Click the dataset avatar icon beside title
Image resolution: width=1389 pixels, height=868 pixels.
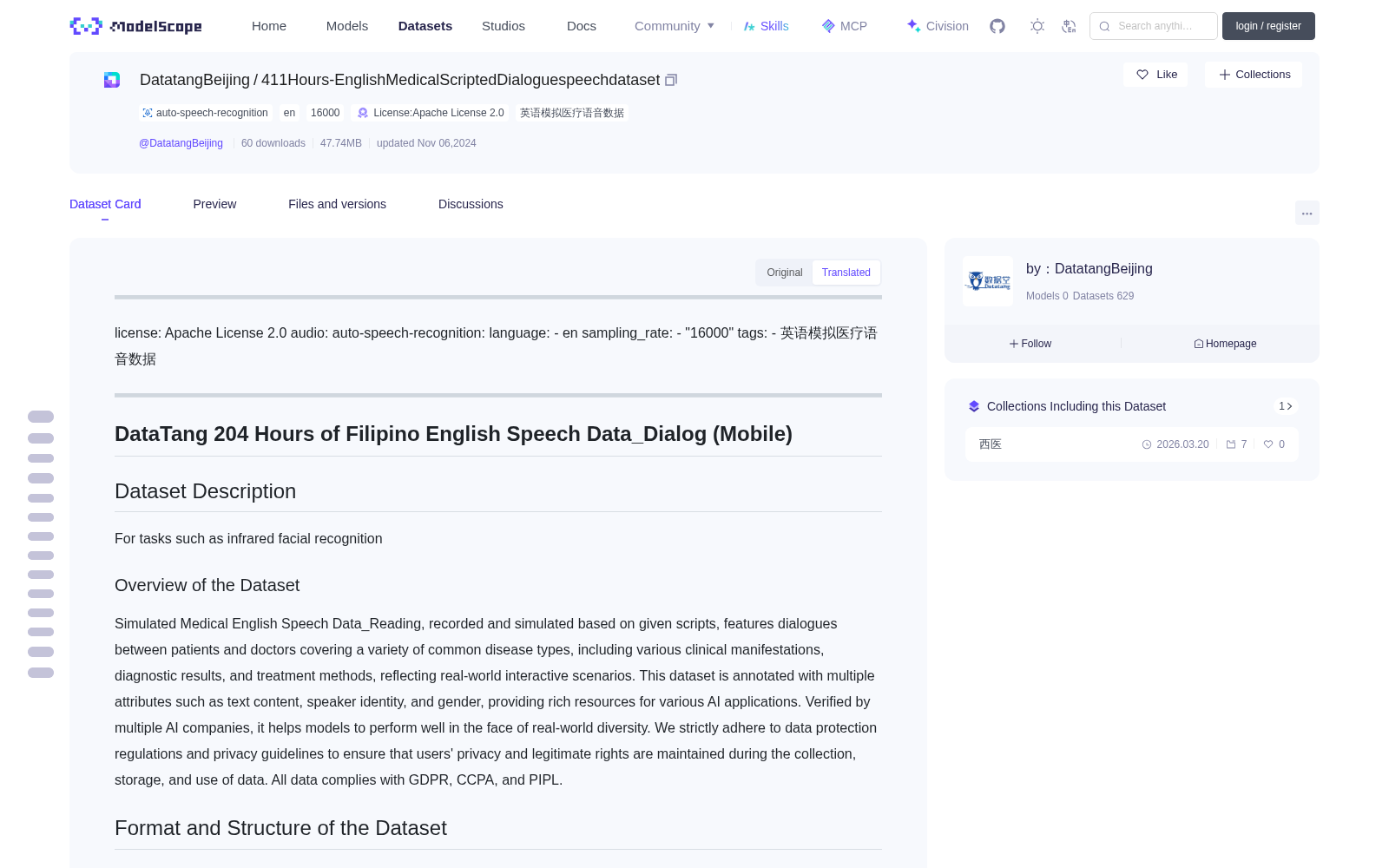click(x=112, y=80)
